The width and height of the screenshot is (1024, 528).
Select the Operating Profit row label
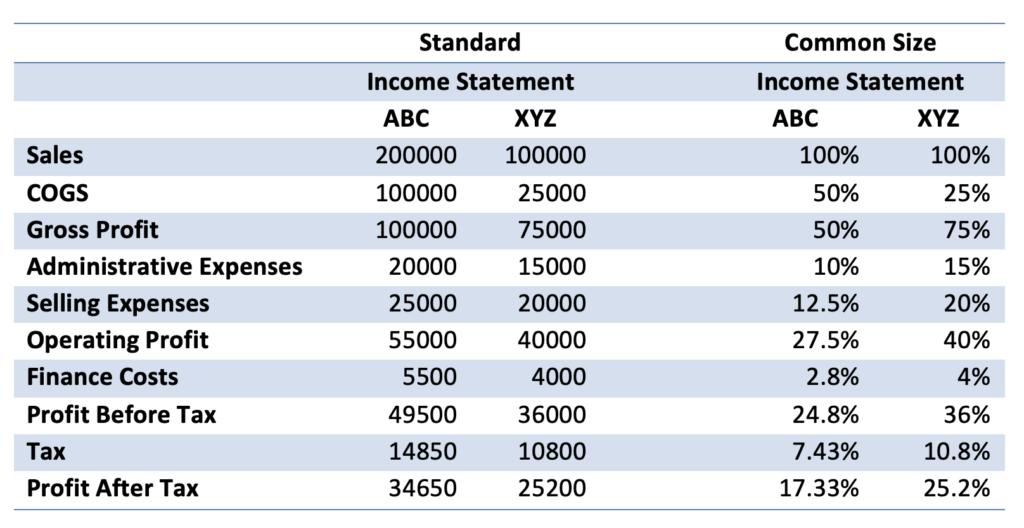tap(118, 340)
